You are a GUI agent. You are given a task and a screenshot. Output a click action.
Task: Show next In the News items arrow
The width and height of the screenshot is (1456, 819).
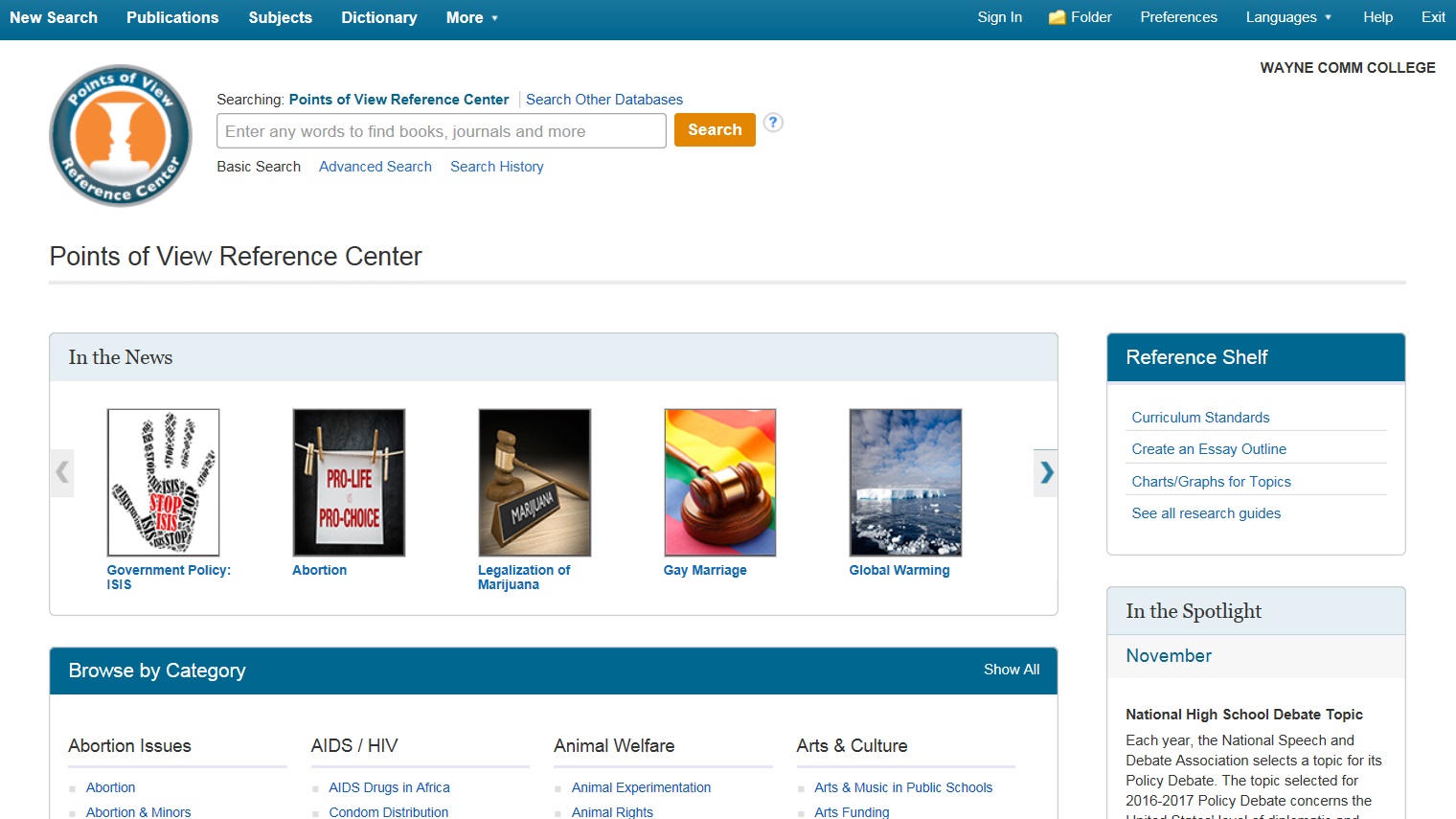tap(1046, 472)
